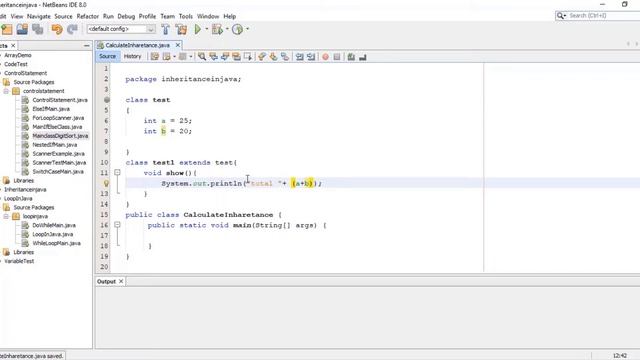Open the Back history dropdown arrow
The image size is (640, 360).
point(174,57)
